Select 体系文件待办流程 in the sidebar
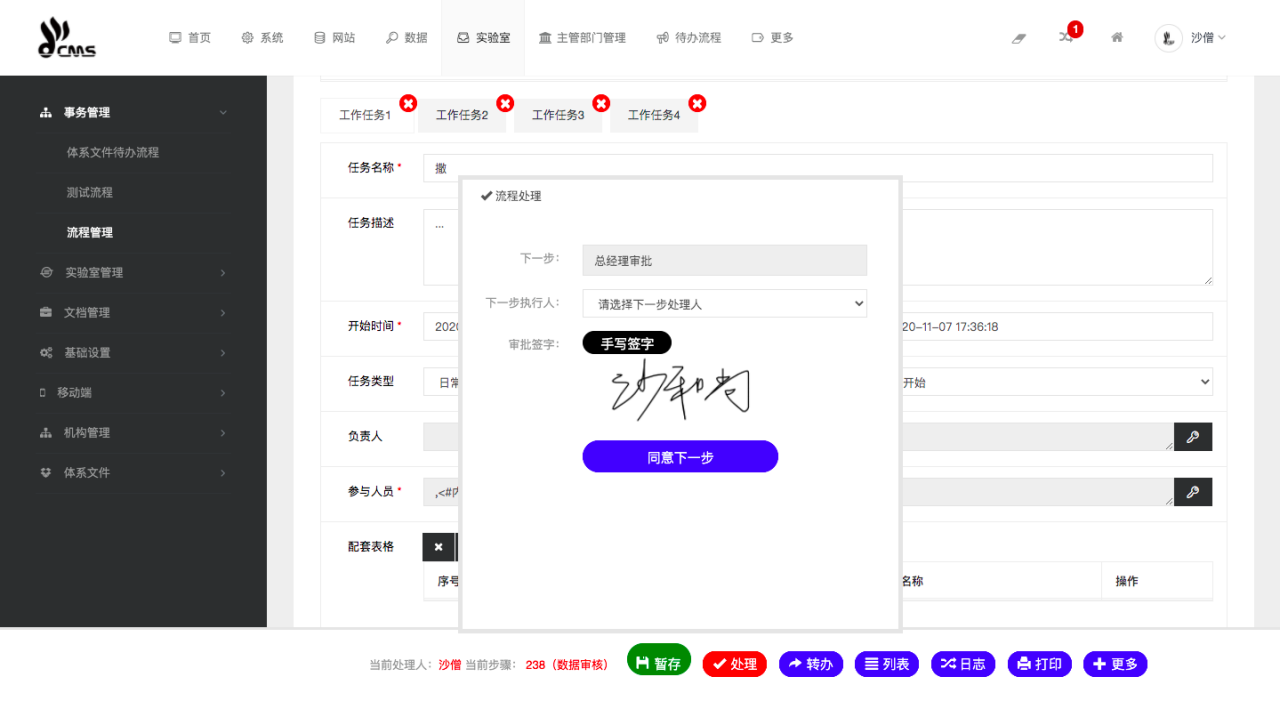 pyautogui.click(x=113, y=152)
